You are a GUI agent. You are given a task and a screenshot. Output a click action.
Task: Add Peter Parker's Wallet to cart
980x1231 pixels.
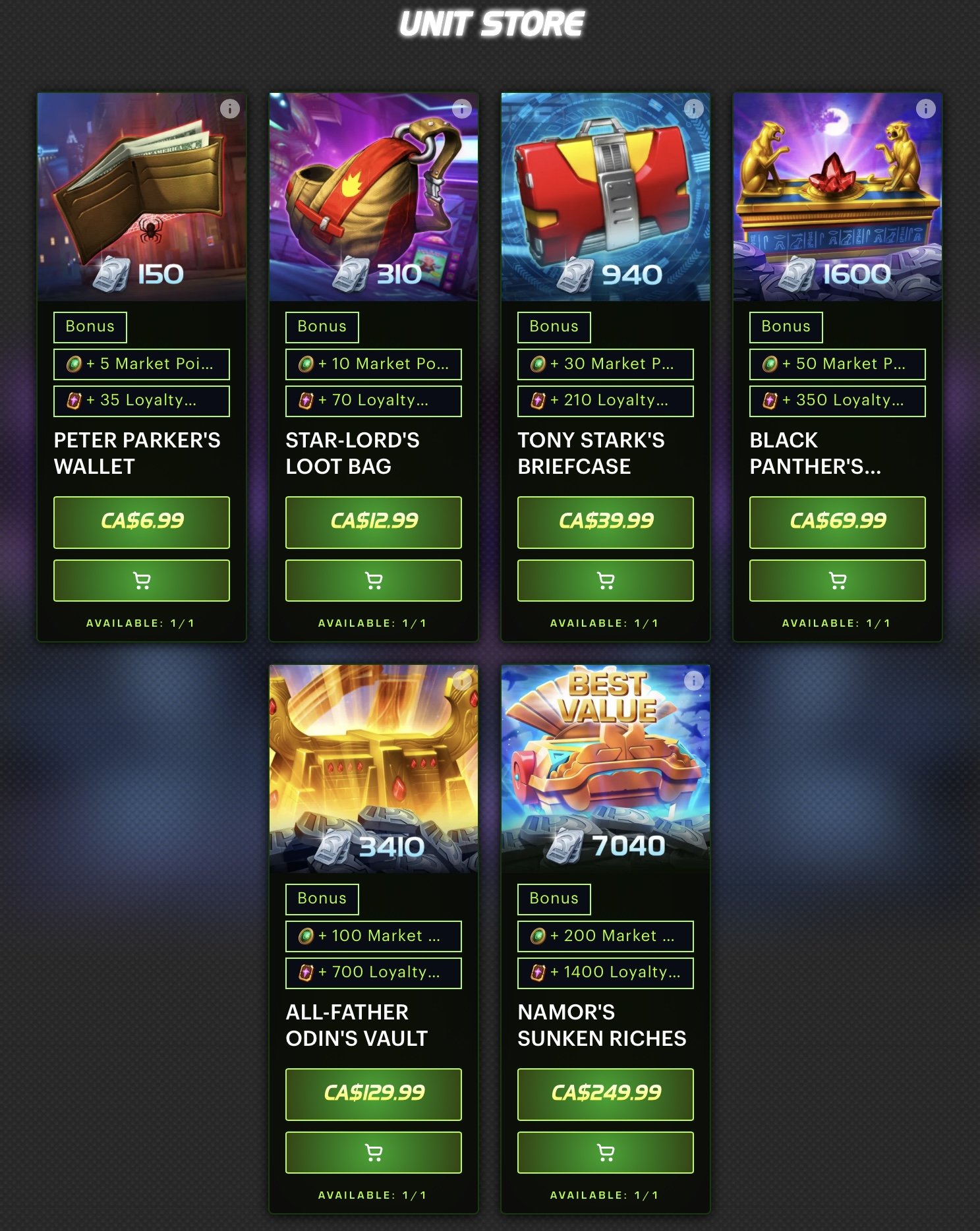click(x=142, y=581)
